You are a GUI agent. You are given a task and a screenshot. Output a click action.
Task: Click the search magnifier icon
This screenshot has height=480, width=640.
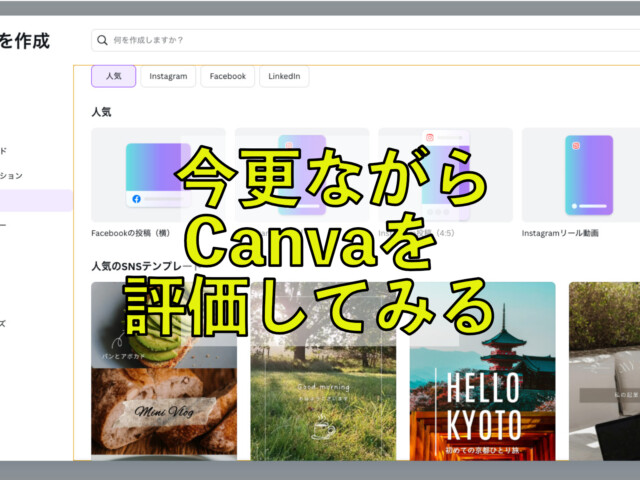[102, 40]
